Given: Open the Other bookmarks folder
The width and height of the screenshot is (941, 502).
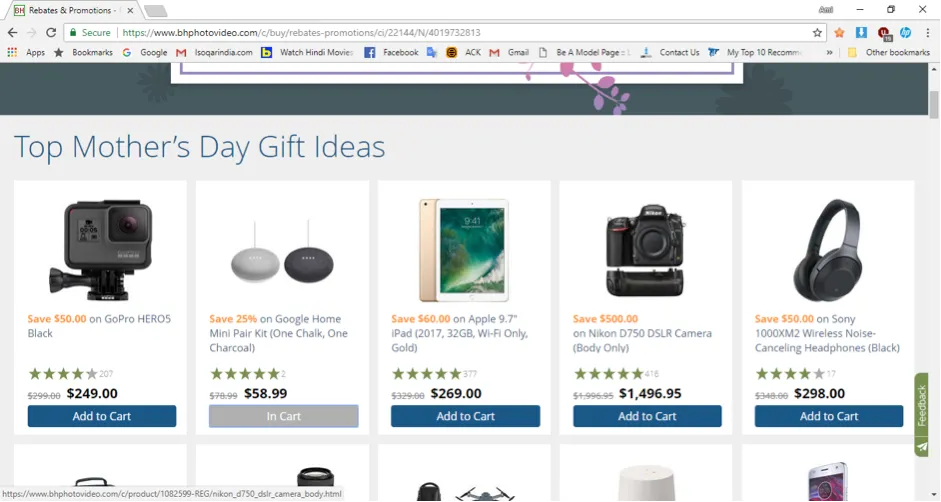Looking at the screenshot, I should [889, 52].
